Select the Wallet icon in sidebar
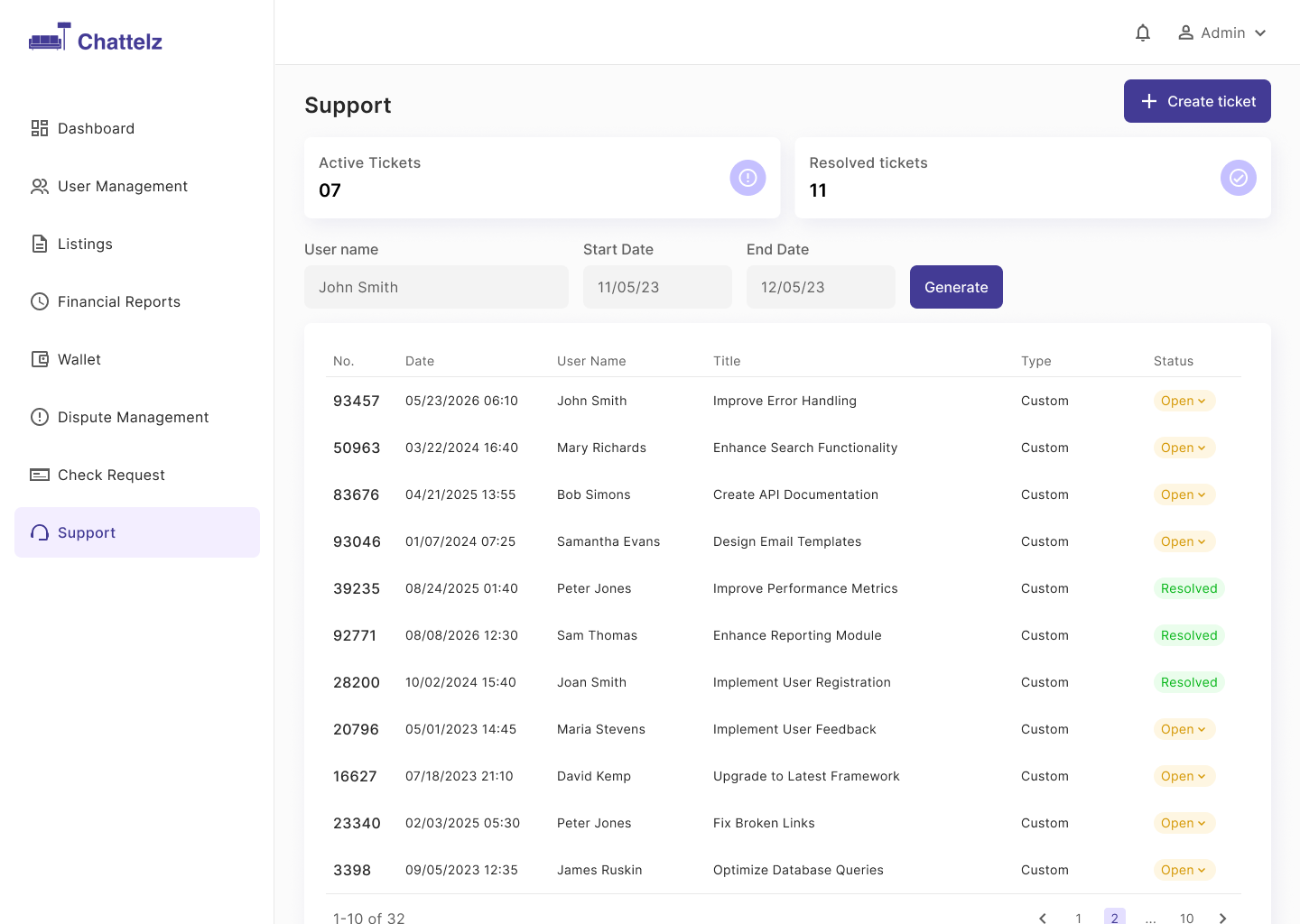1300x924 pixels. 40,359
